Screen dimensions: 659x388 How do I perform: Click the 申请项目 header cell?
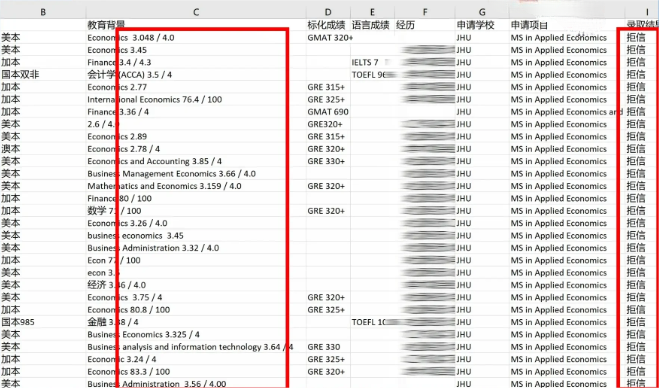[567, 25]
